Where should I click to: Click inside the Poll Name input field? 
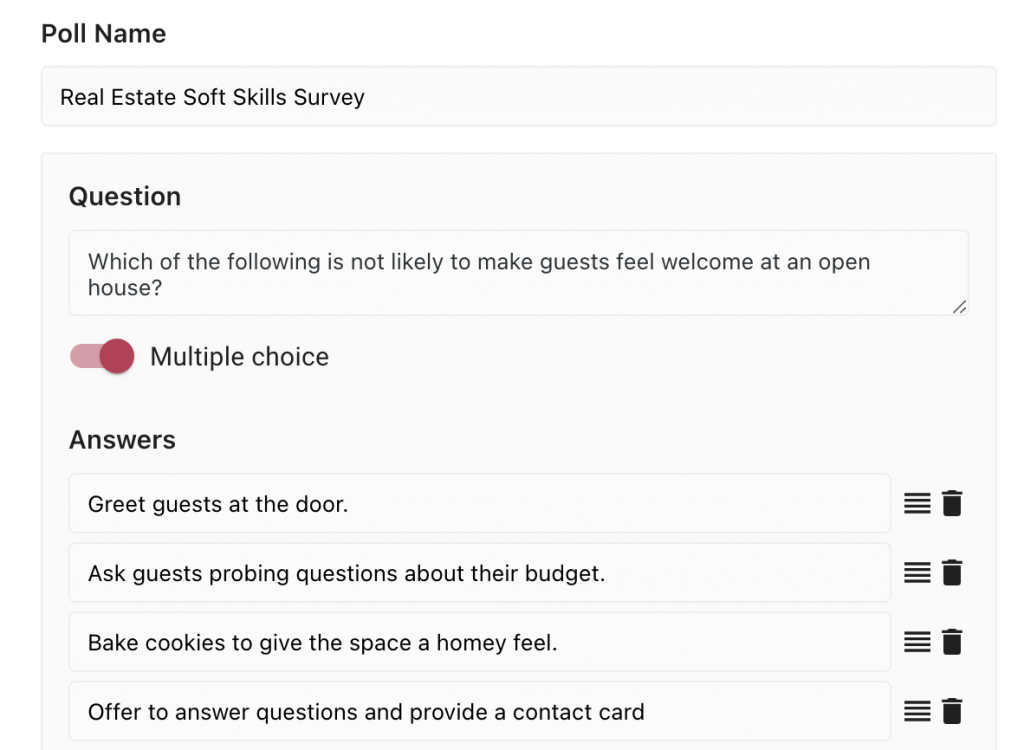point(400,97)
